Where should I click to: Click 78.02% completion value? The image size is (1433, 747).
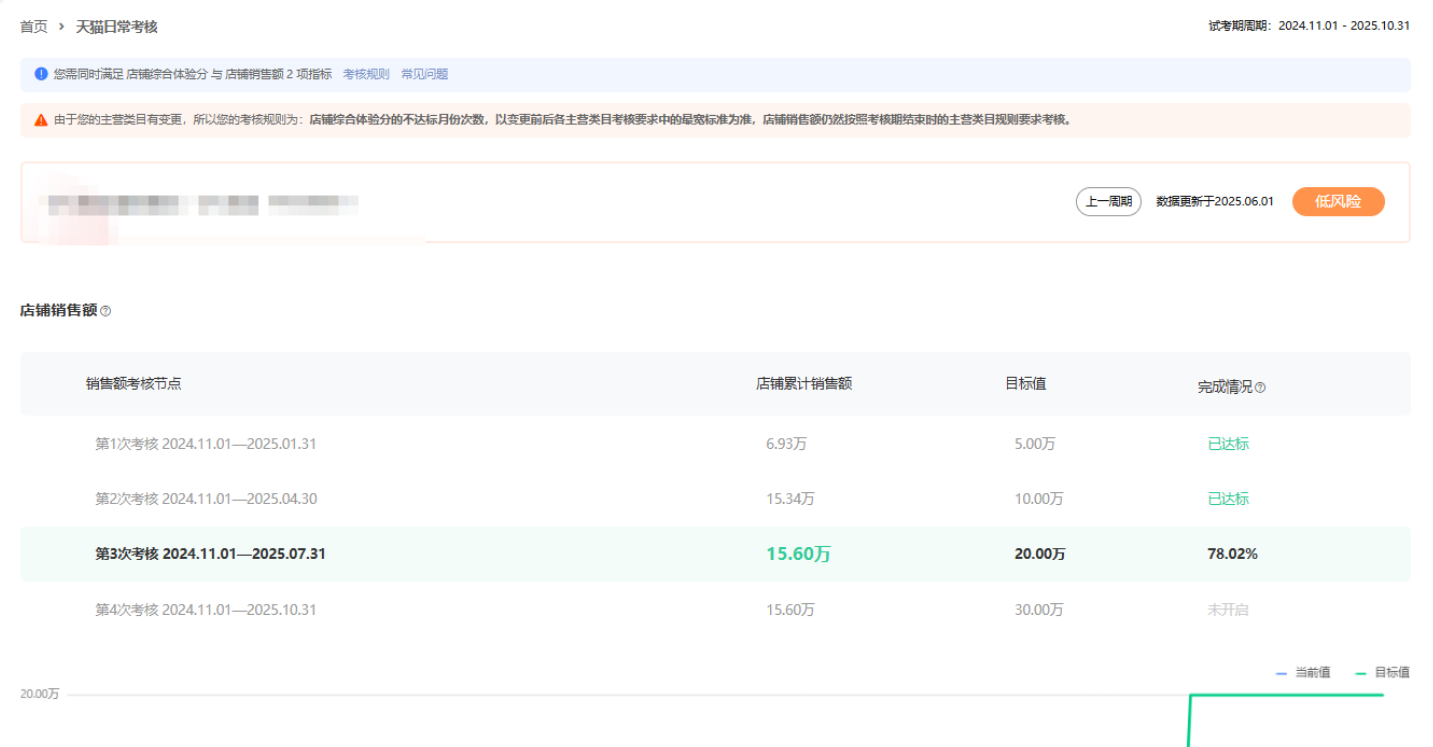pyautogui.click(x=1232, y=553)
